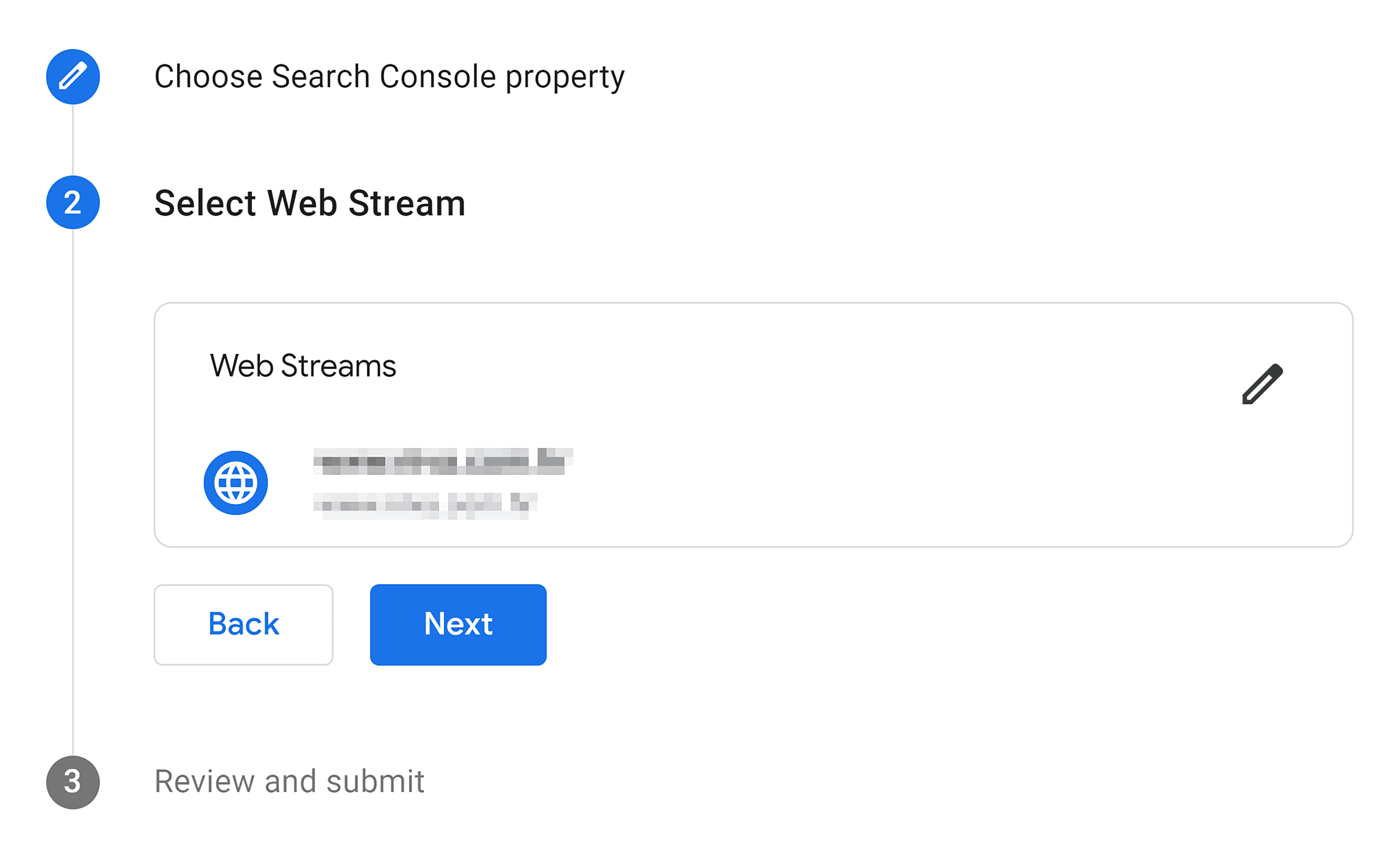Edit the selected web stream with pencil icon
1400x859 pixels.
pos(1262,384)
